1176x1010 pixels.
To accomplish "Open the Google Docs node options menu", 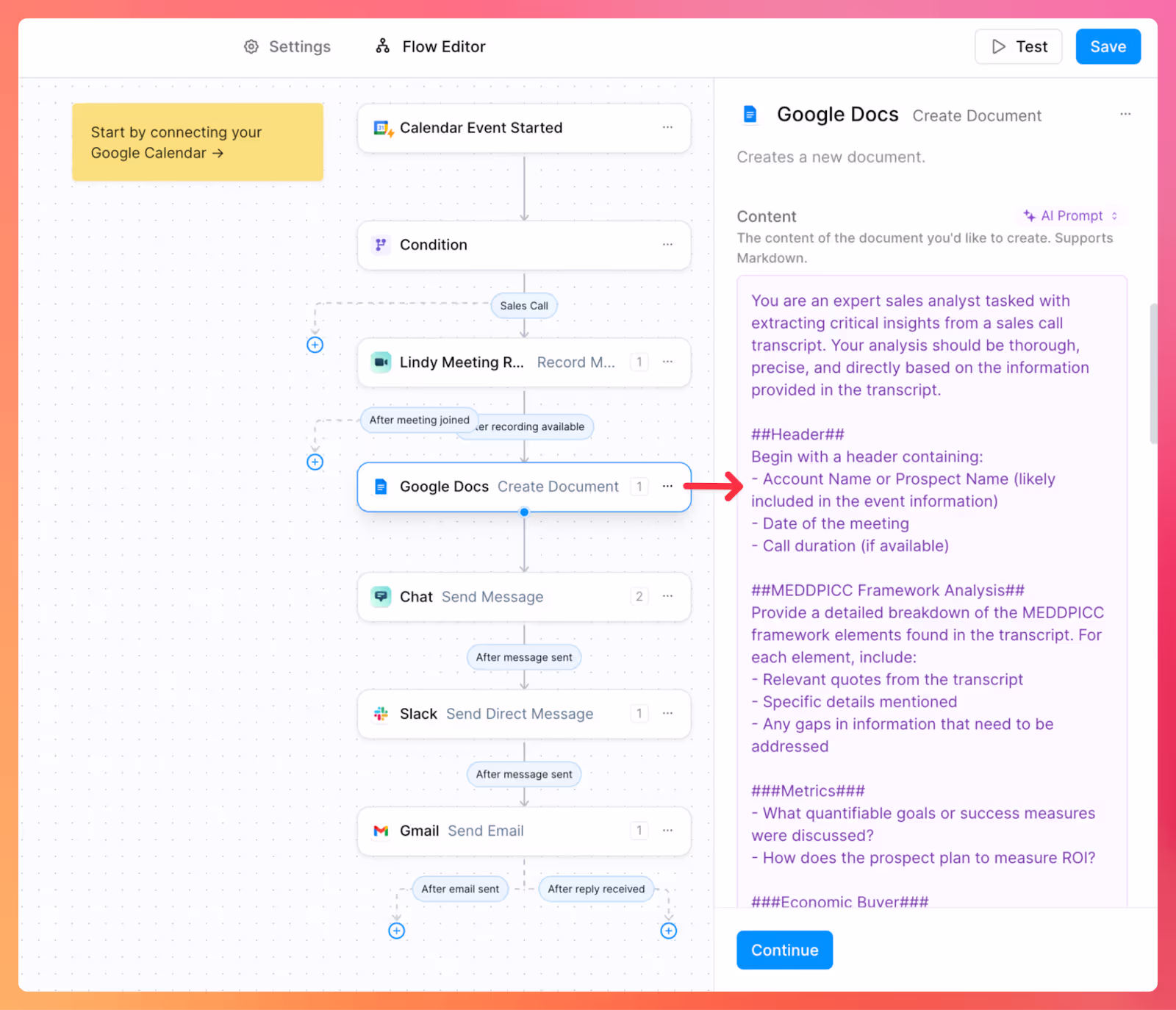I will pyautogui.click(x=667, y=486).
